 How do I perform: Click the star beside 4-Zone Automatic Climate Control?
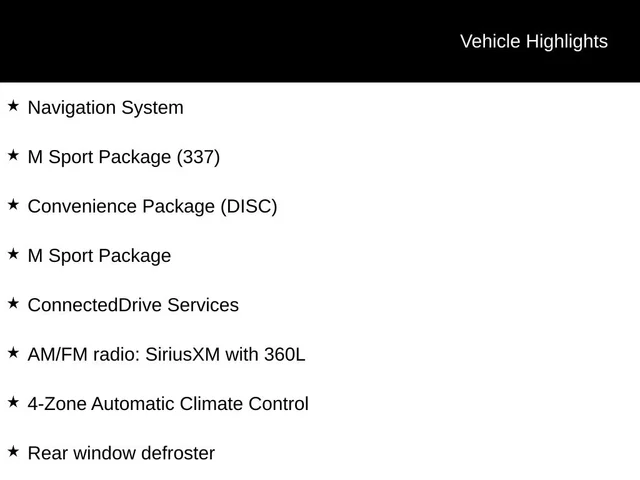coord(13,402)
